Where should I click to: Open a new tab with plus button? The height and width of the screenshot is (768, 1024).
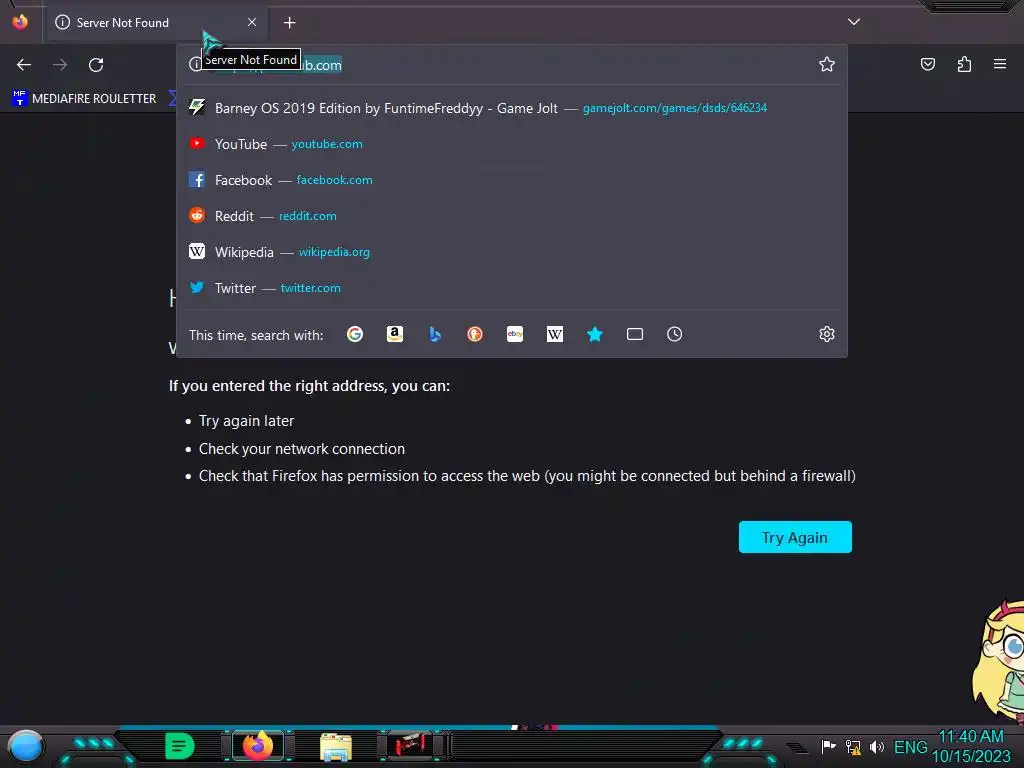289,23
